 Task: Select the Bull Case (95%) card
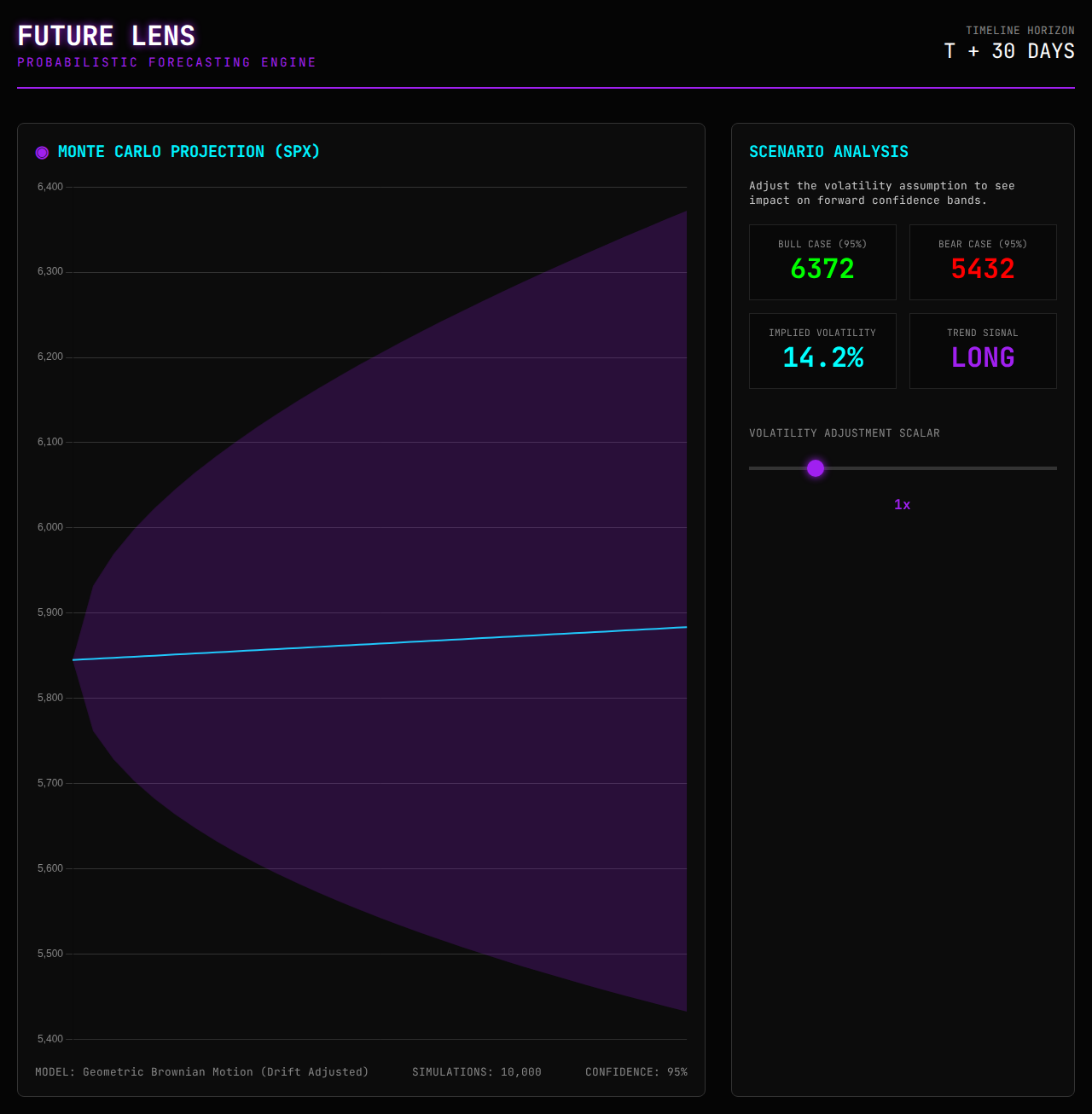tap(822, 262)
